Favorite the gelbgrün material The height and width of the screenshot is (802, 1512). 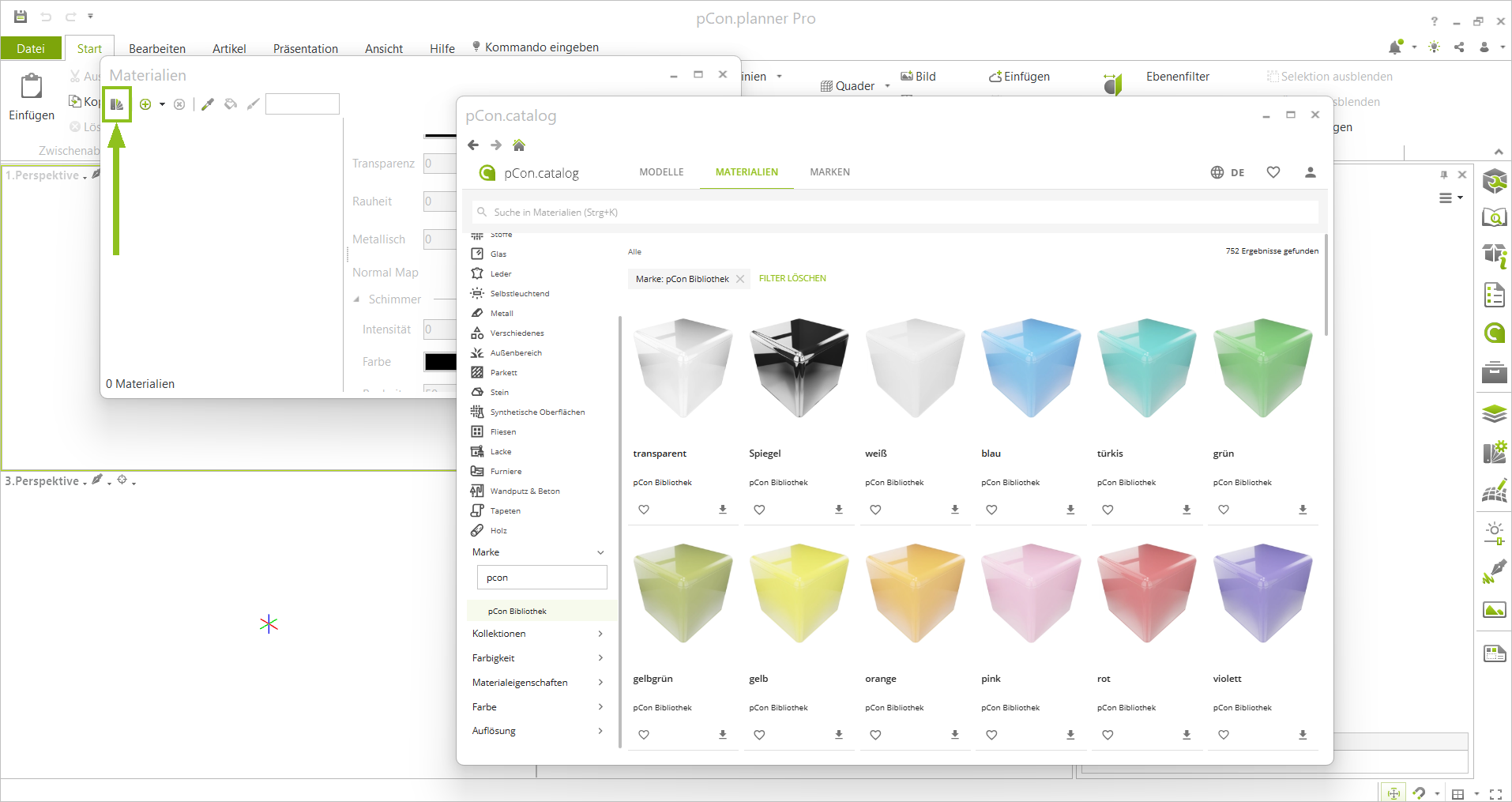(x=644, y=735)
